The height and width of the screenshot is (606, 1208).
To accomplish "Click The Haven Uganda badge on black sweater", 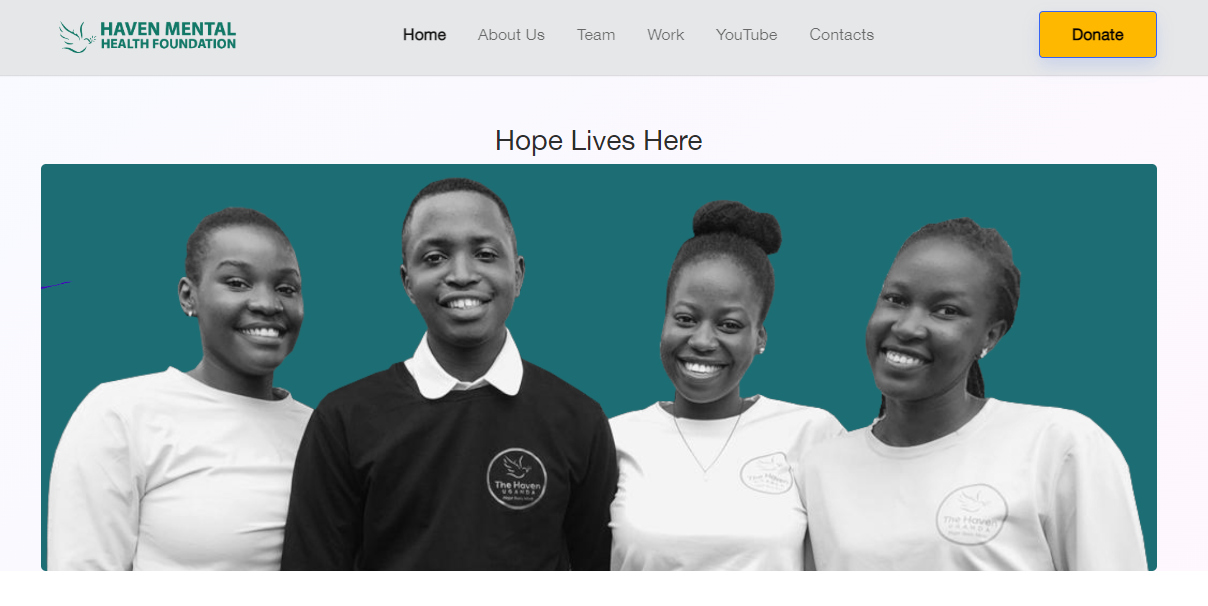I will pyautogui.click(x=516, y=478).
